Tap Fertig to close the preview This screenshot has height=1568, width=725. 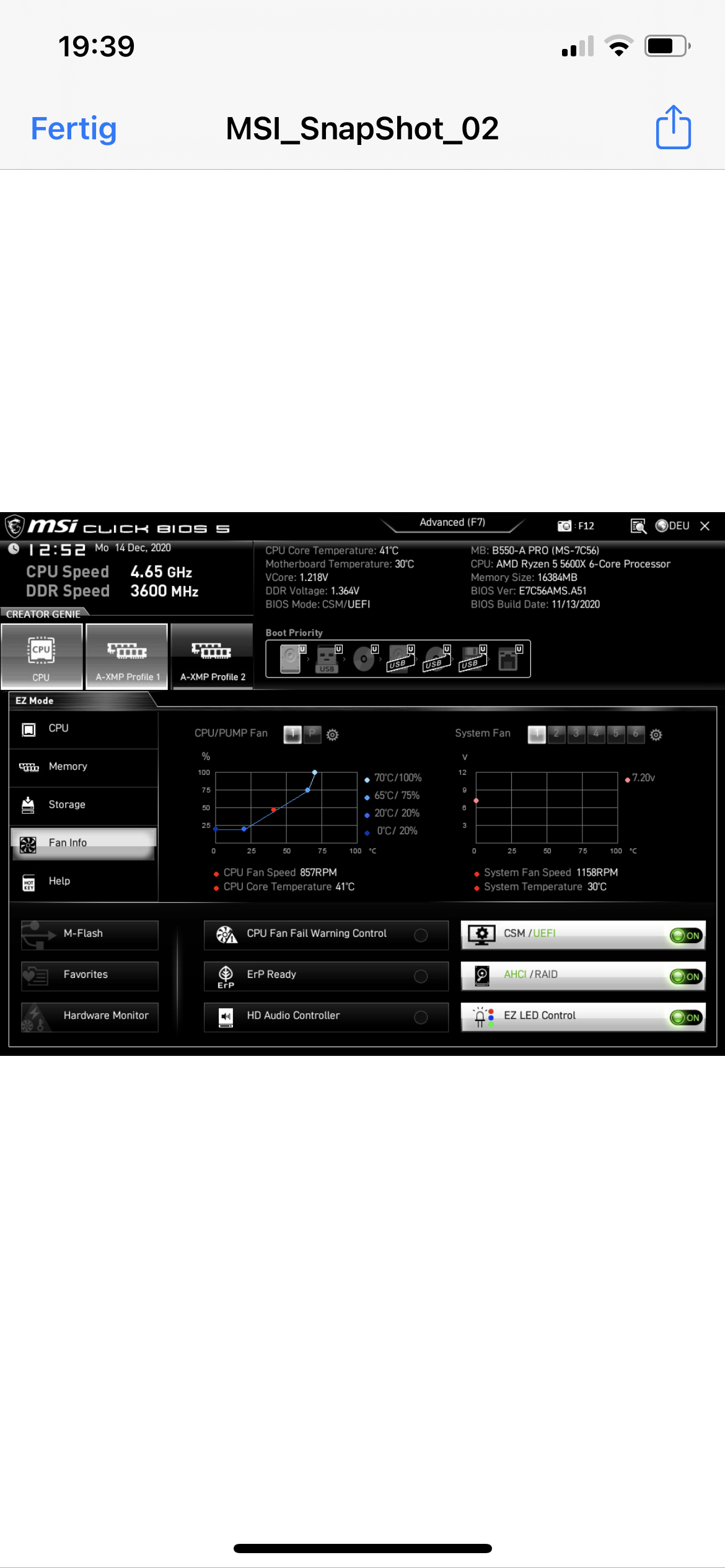pyautogui.click(x=74, y=129)
